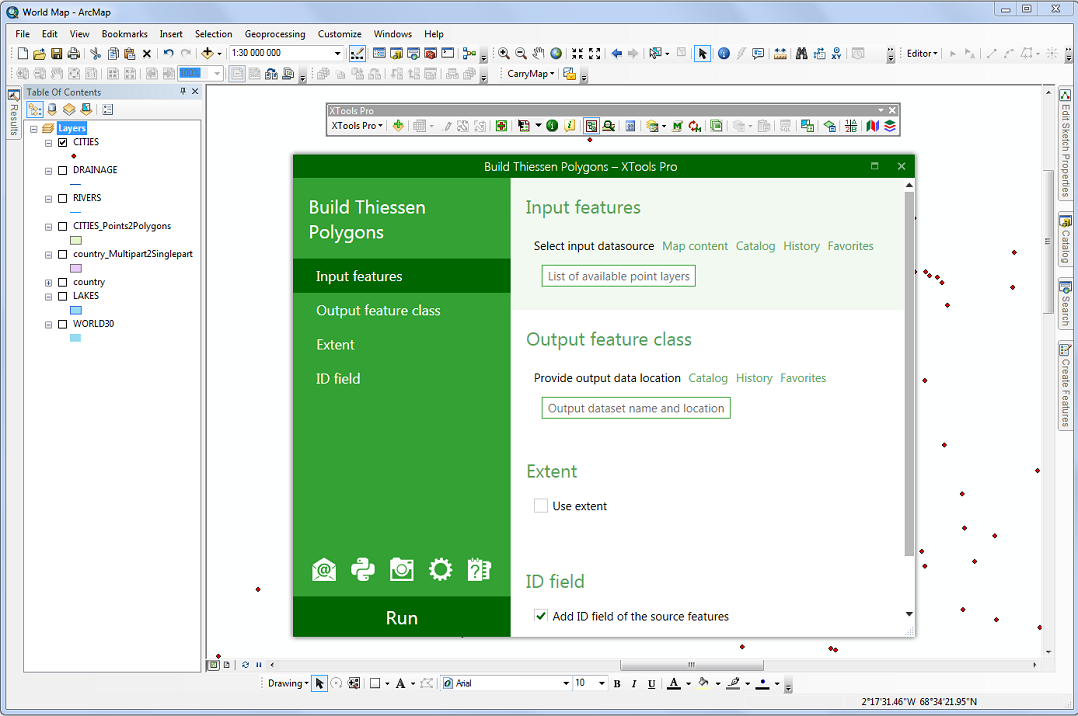Open the help book icon in dialog

click(479, 569)
